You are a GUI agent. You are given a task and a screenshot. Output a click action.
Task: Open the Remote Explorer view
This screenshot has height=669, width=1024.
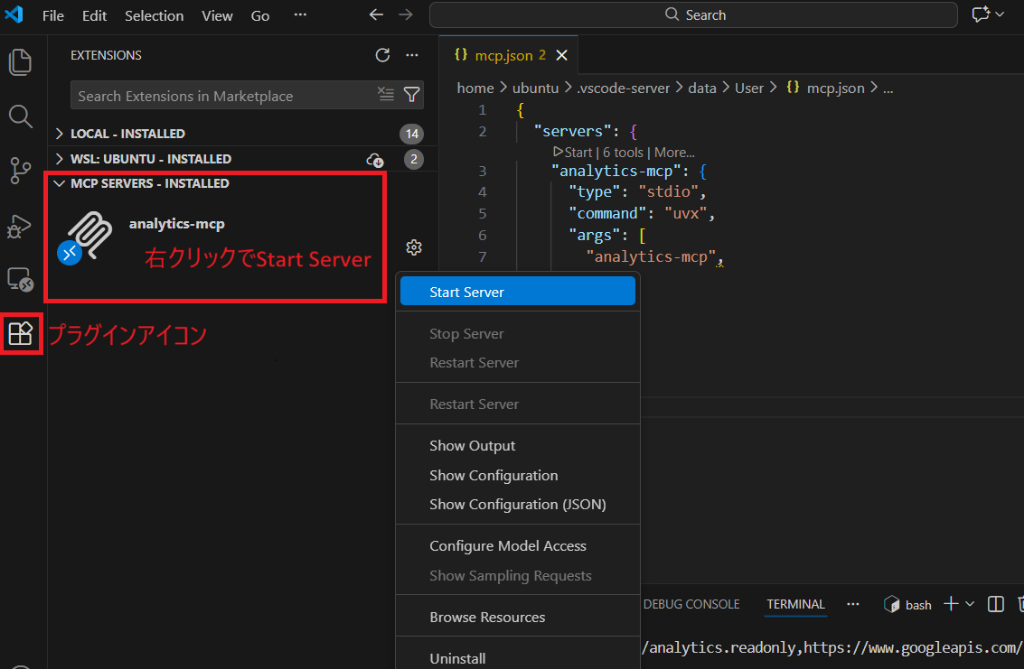tap(20, 280)
